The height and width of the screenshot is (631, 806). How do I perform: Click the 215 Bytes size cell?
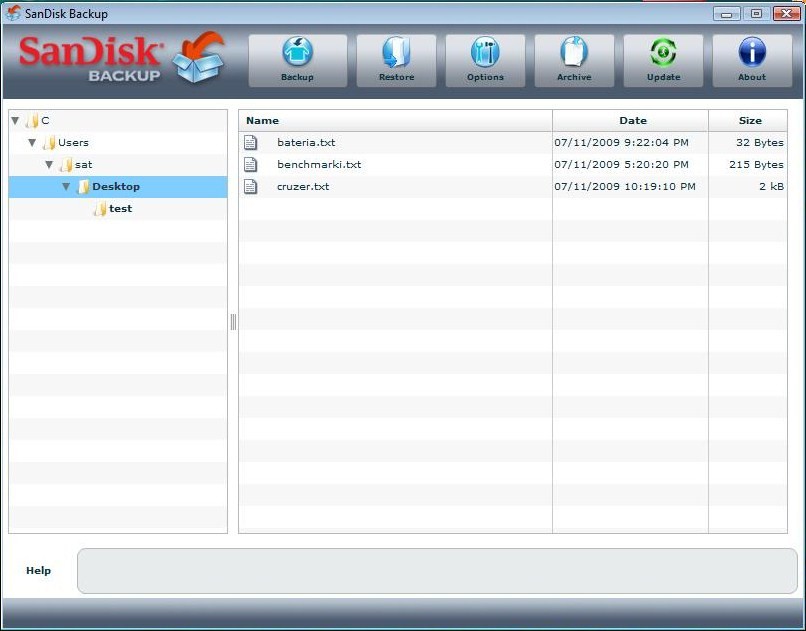tap(757, 164)
